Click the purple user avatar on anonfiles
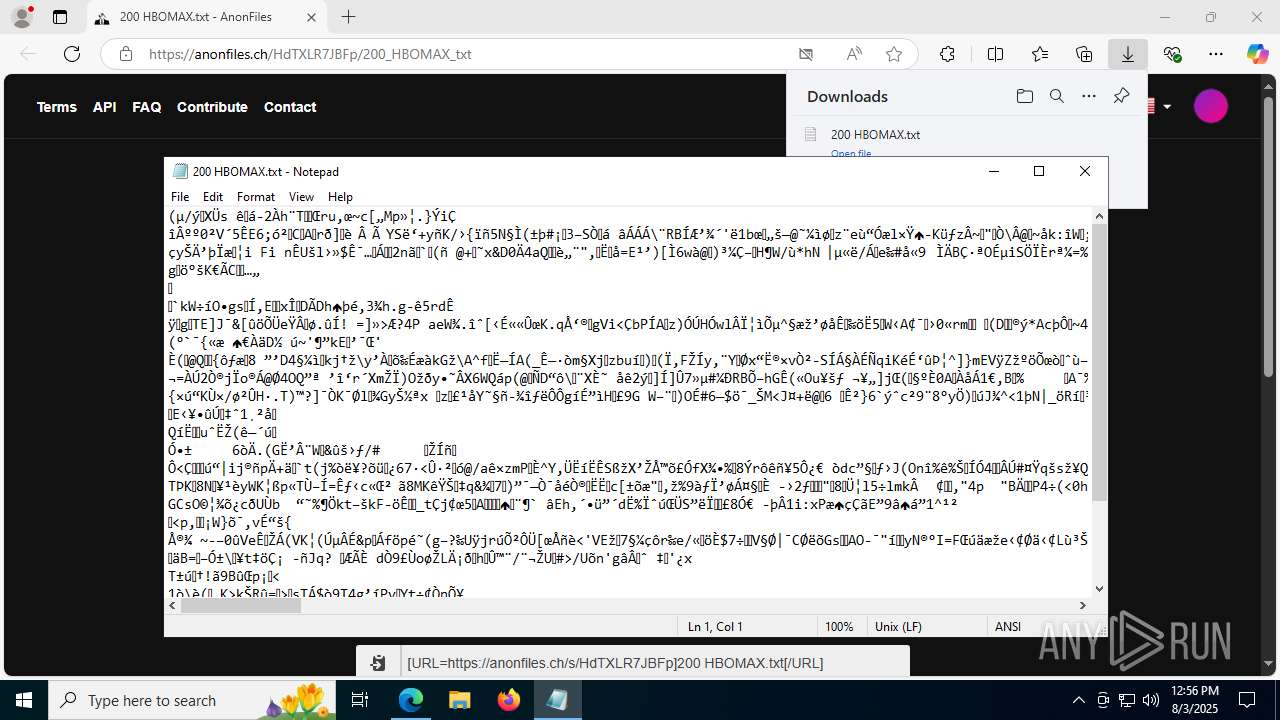Screen dimensions: 1280x720 point(1211,106)
